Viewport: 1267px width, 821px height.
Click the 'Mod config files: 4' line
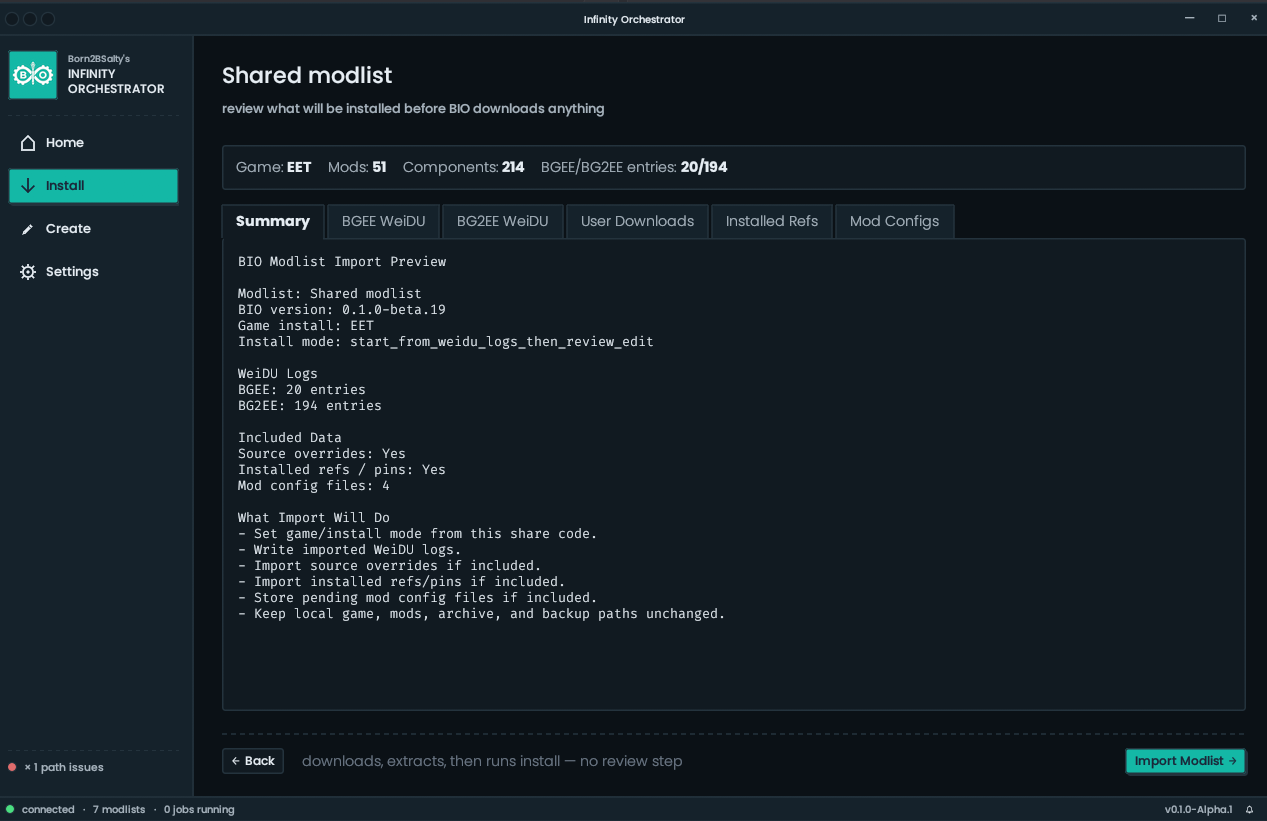[314, 486]
